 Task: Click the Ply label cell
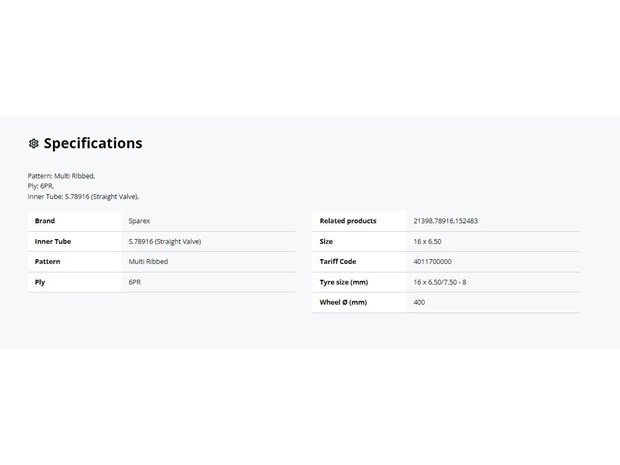(x=75, y=282)
